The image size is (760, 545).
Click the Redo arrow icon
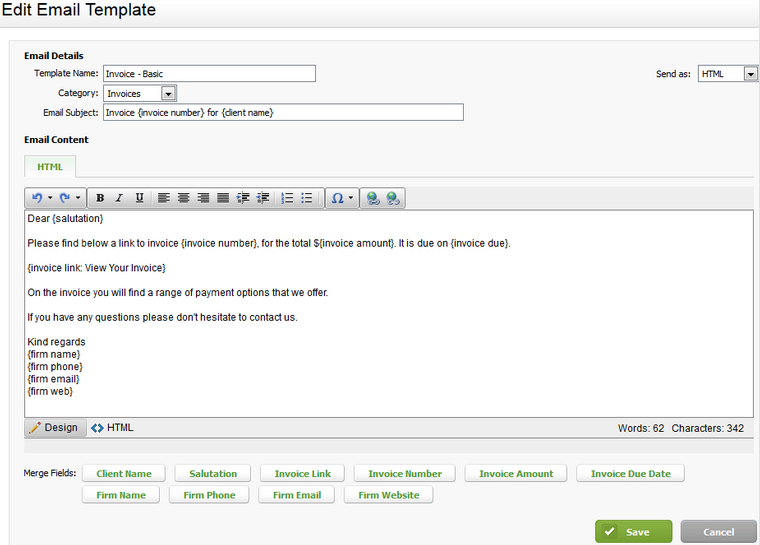(65, 198)
